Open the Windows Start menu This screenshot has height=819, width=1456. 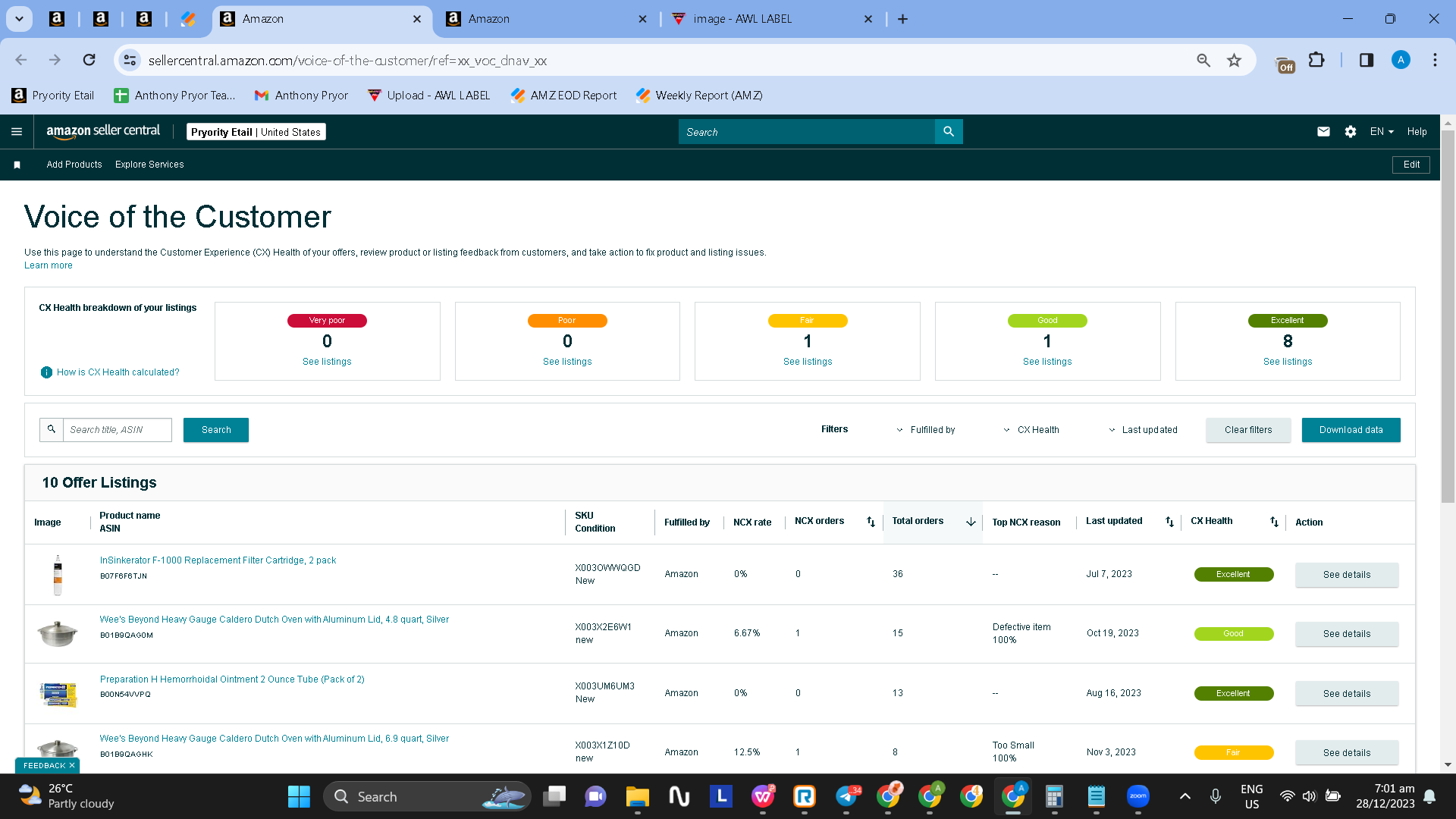click(x=299, y=796)
